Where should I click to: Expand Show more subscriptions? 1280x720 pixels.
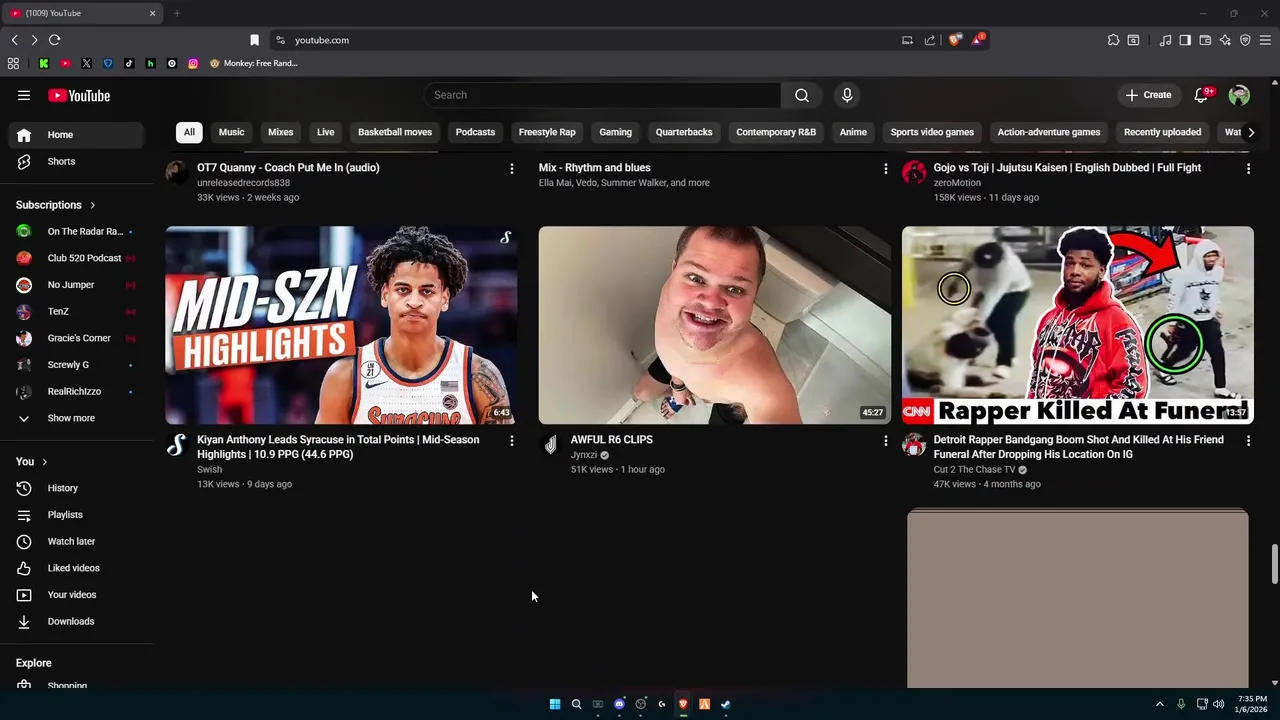[x=76, y=418]
